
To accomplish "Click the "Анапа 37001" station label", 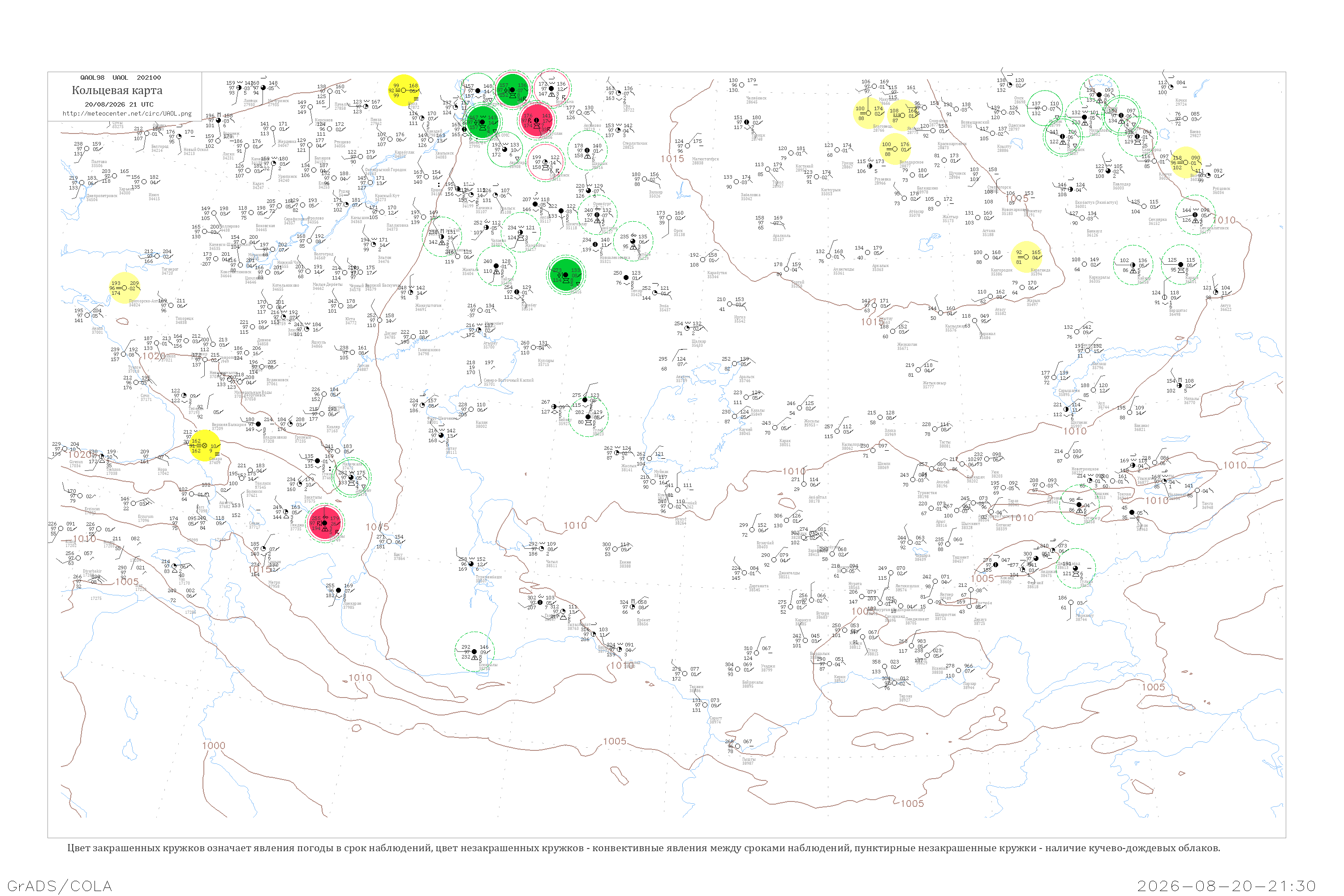I will click(x=98, y=330).
